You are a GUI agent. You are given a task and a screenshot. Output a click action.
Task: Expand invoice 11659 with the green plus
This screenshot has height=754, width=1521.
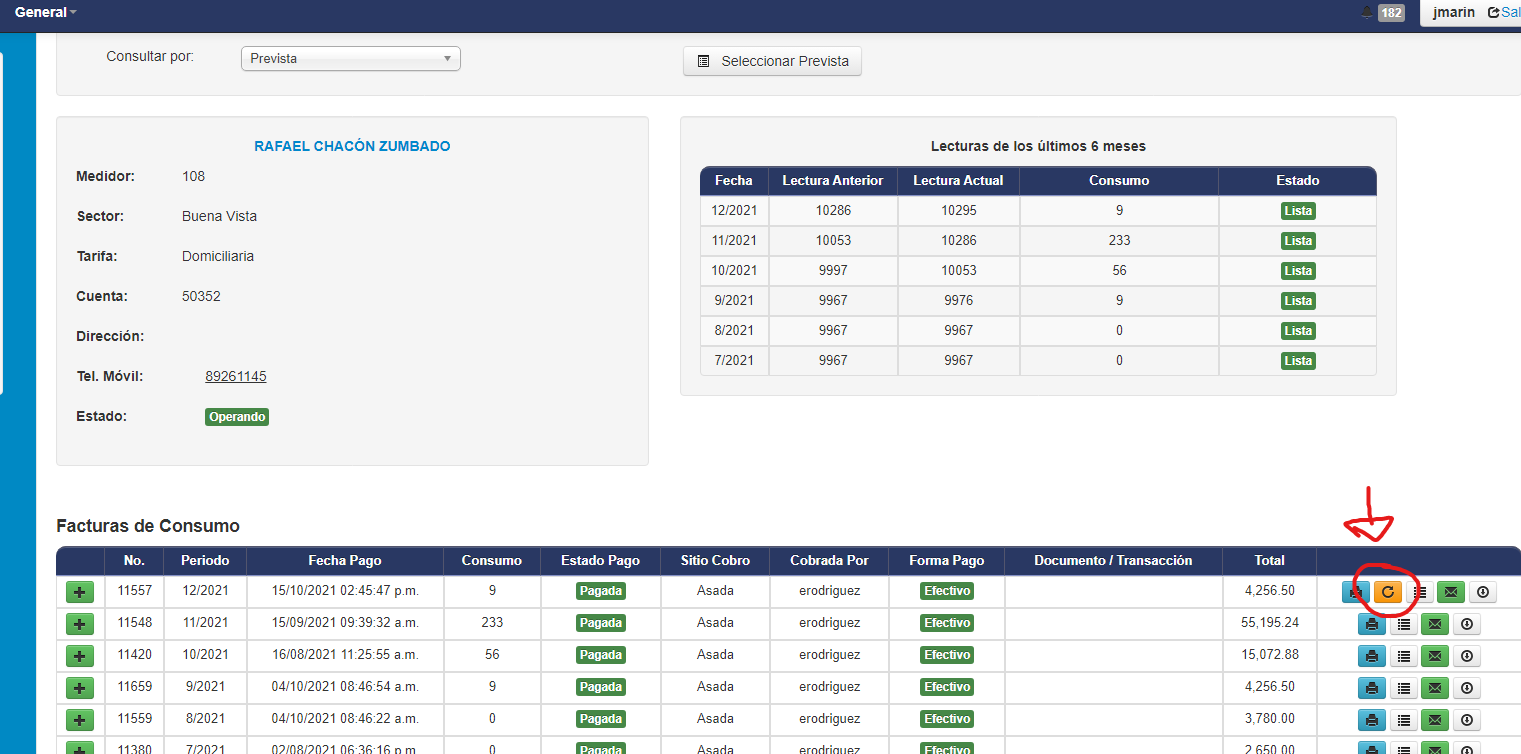pos(80,688)
